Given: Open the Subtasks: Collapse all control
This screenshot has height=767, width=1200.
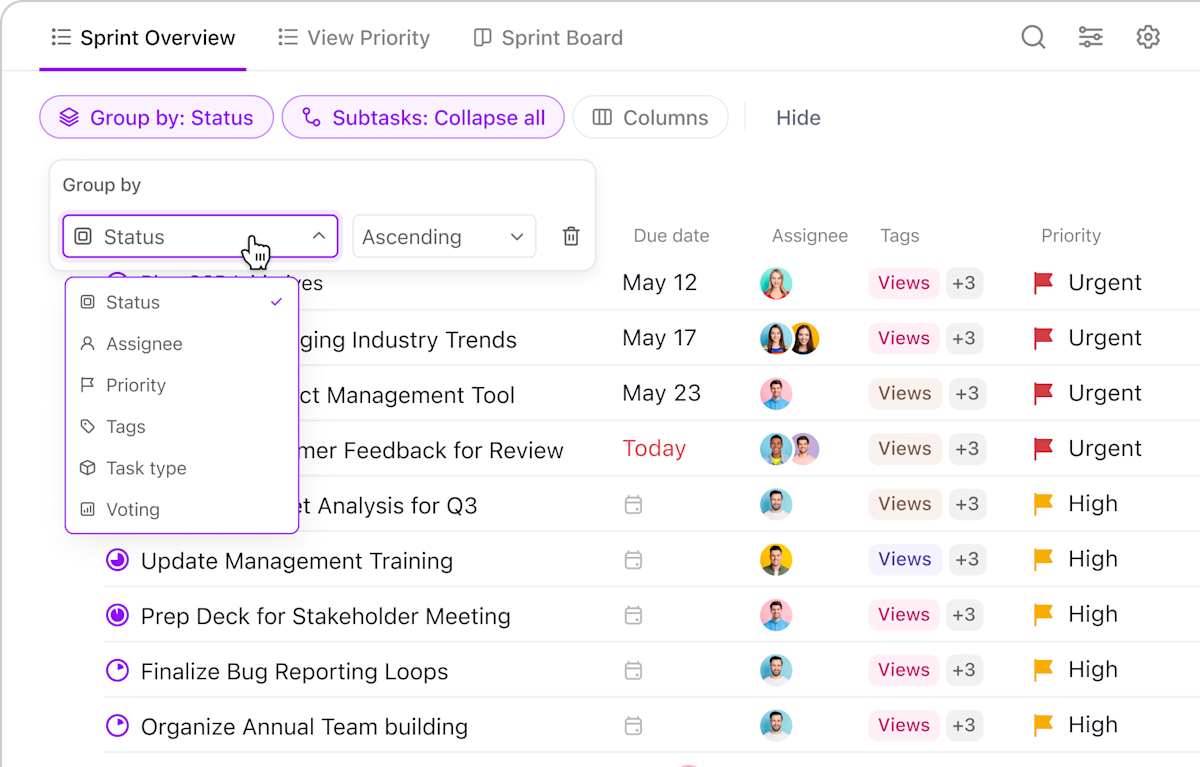Looking at the screenshot, I should click(422, 117).
